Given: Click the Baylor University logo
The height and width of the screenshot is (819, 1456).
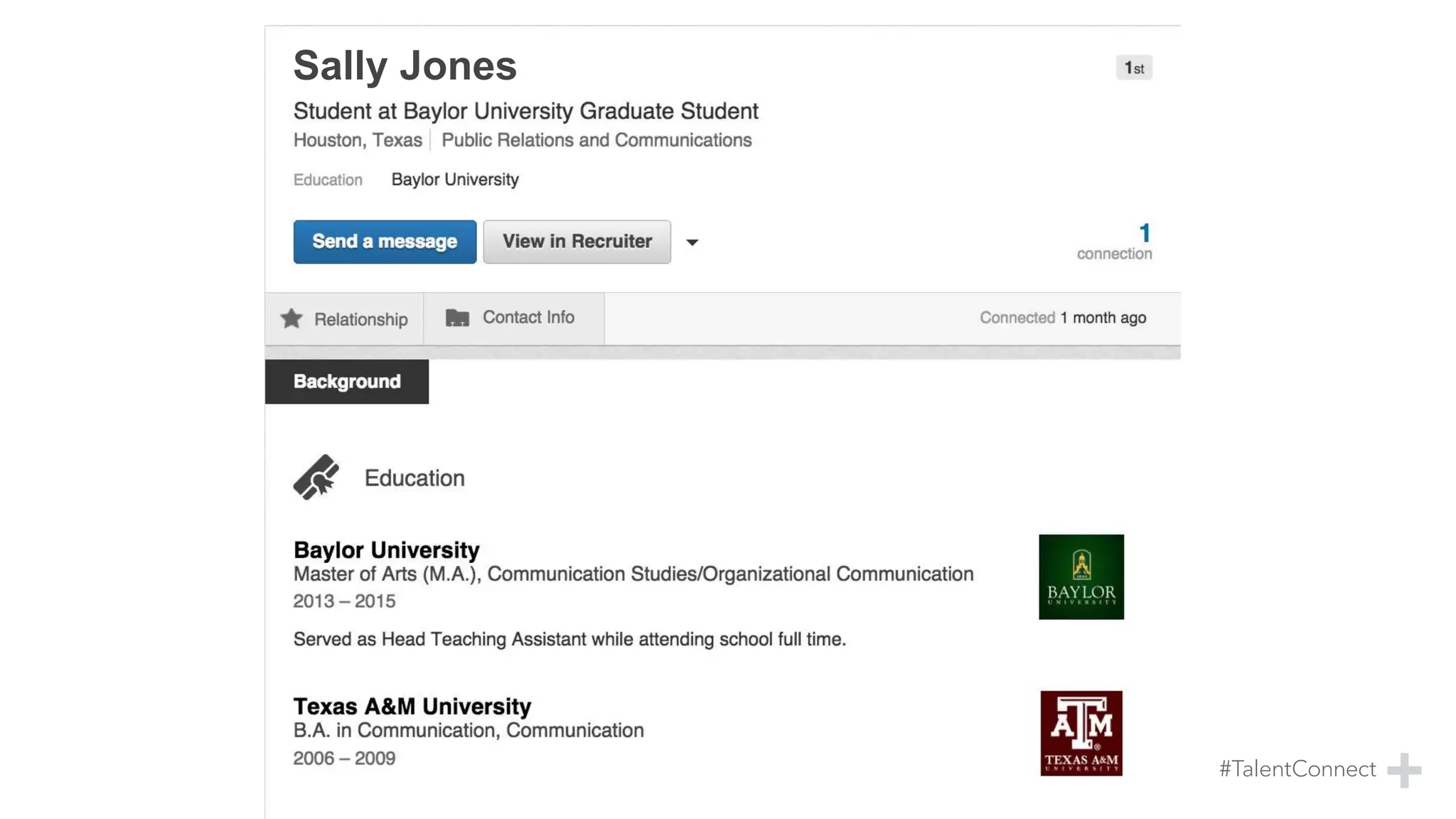Looking at the screenshot, I should (1081, 577).
